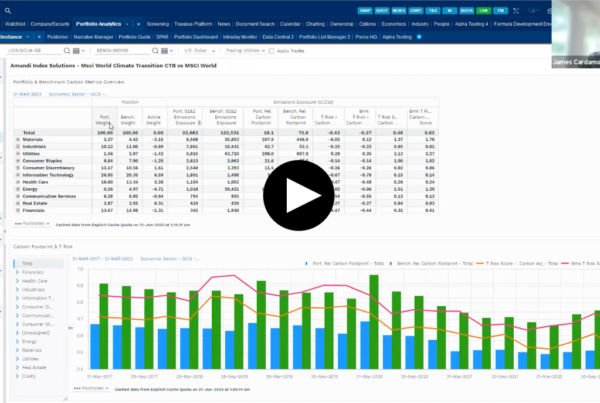Image resolution: width=600 pixels, height=403 pixels.
Task: Open the T&S quick-access button
Action: [x=433, y=11]
